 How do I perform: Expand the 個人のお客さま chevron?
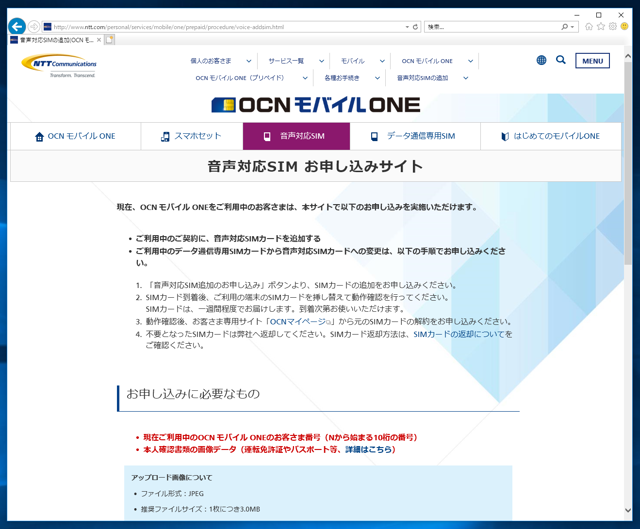249,61
